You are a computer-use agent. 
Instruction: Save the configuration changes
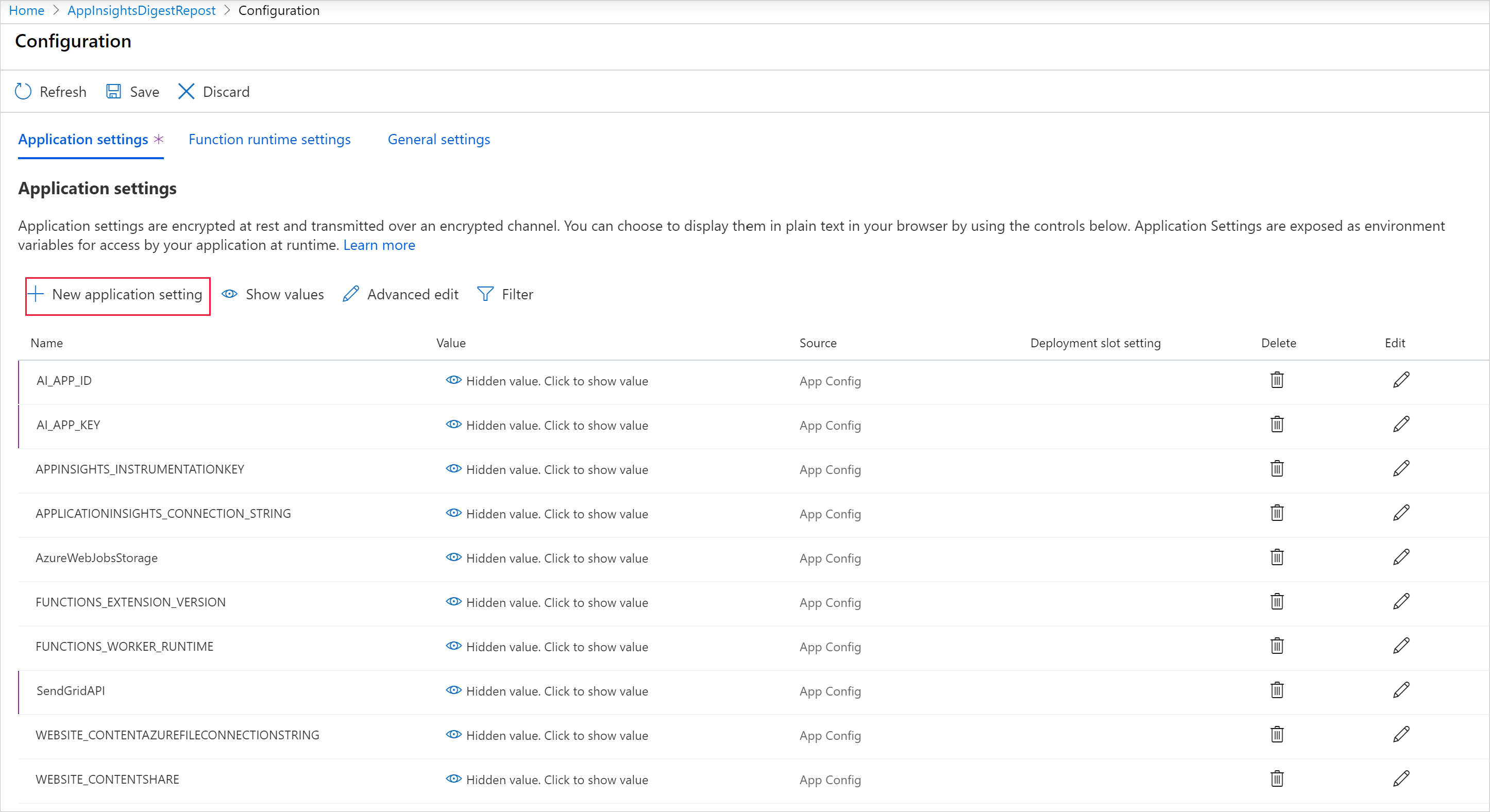(132, 91)
